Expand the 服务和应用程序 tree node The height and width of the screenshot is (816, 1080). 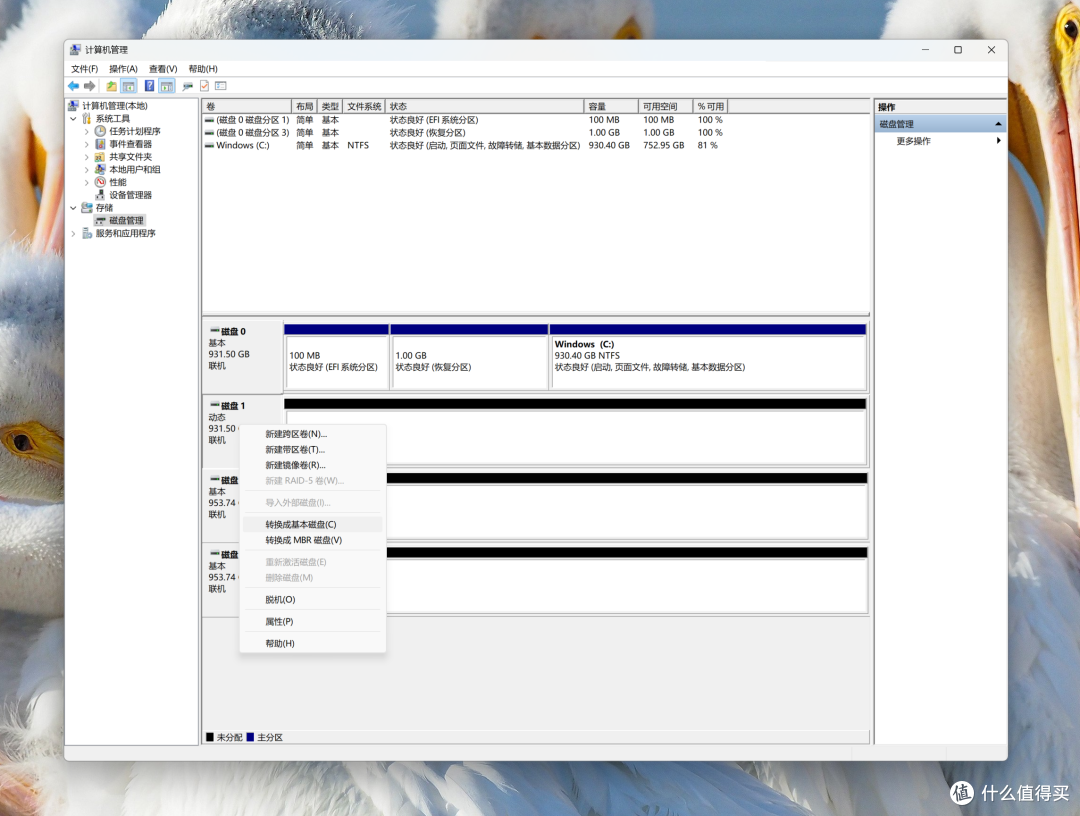(74, 233)
